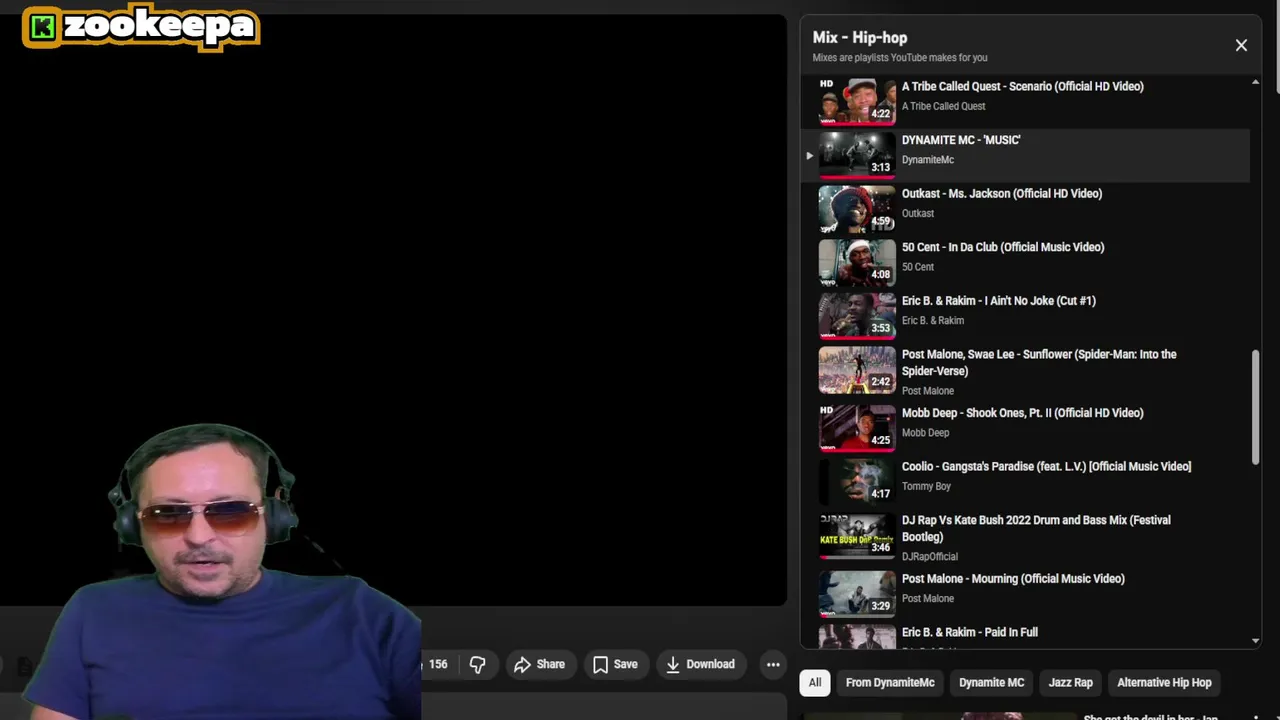Click channel name 'DJRapOfficial'
Viewport: 1280px width, 720px height.
(930, 556)
